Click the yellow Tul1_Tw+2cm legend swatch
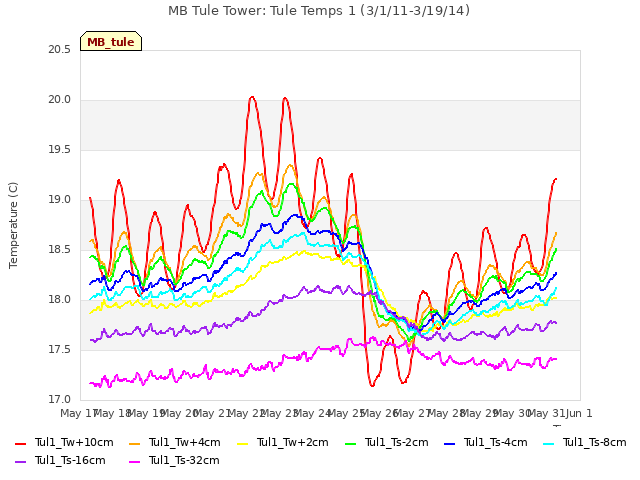The height and width of the screenshot is (480, 640). (x=242, y=443)
